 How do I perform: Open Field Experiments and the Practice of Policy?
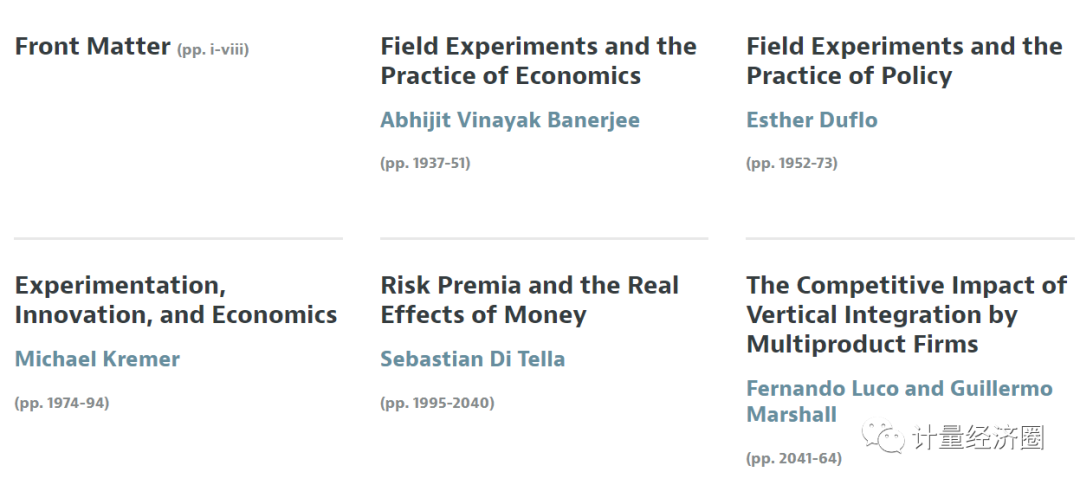click(x=904, y=61)
